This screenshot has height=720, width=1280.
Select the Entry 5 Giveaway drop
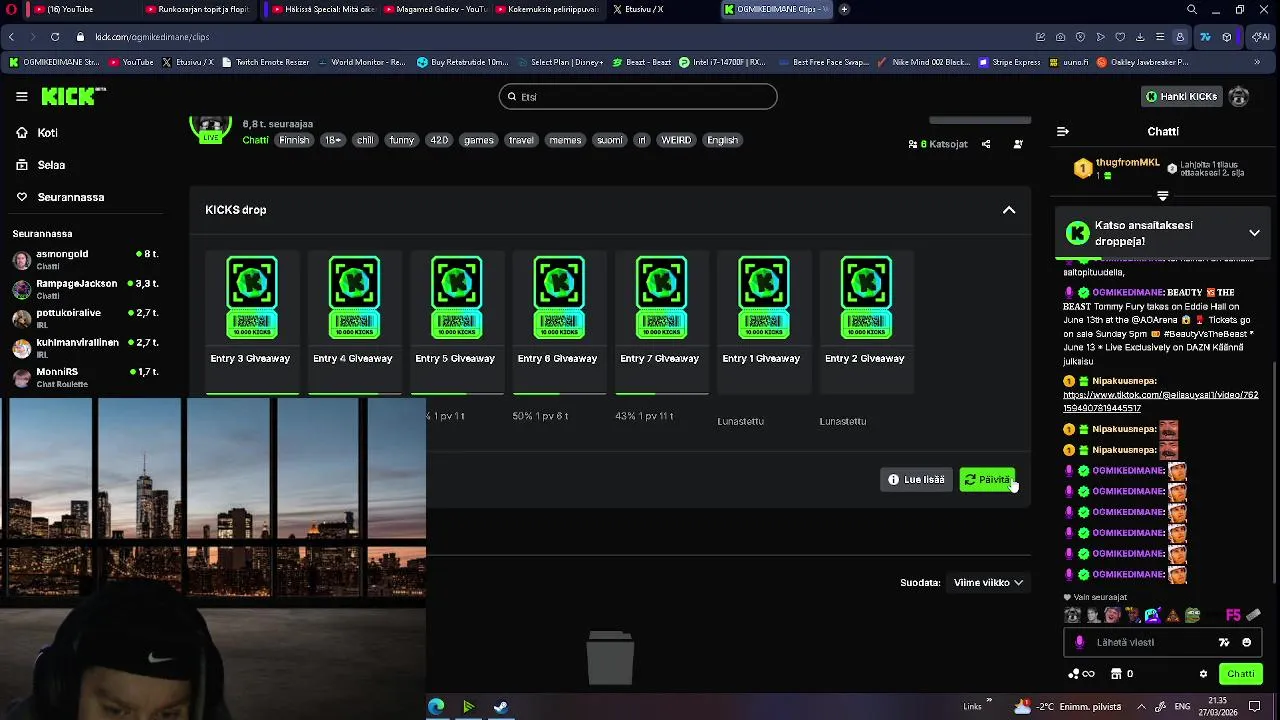coord(455,320)
